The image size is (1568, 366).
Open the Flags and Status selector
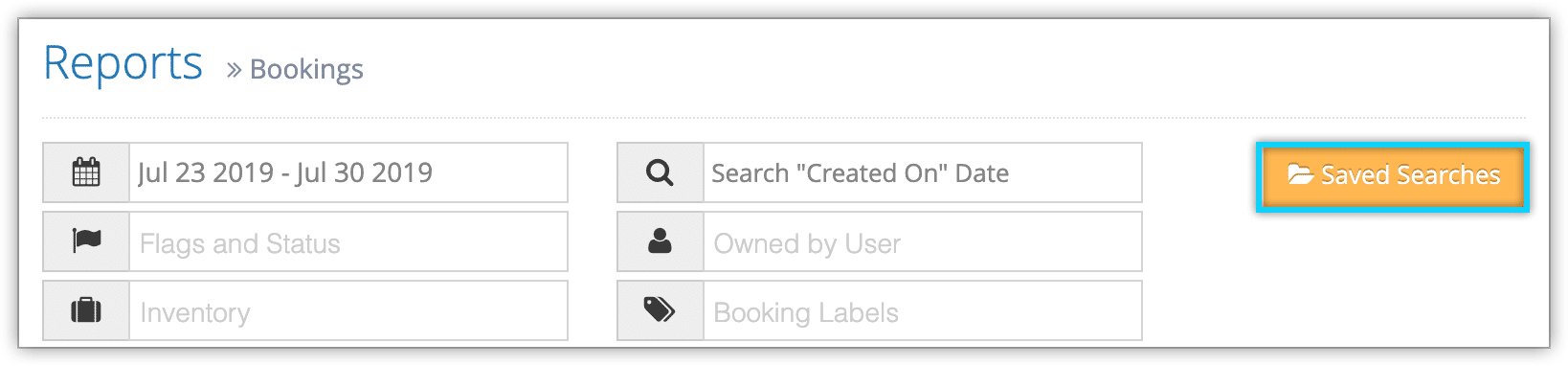(x=348, y=241)
